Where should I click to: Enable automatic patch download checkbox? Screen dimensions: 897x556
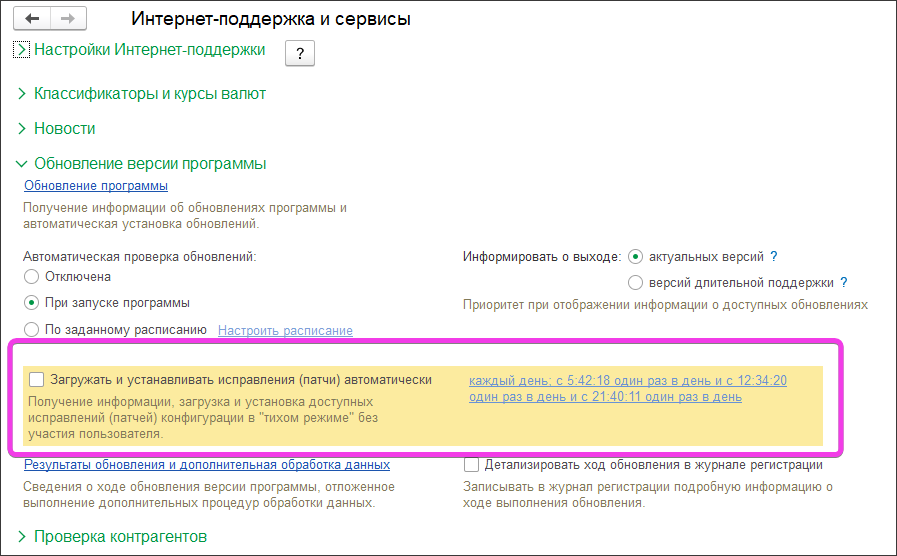pos(37,380)
